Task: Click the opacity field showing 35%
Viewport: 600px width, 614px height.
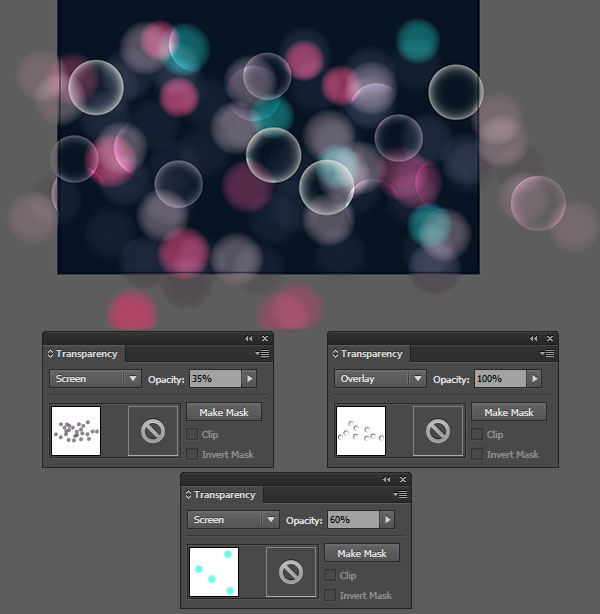Action: (x=215, y=379)
